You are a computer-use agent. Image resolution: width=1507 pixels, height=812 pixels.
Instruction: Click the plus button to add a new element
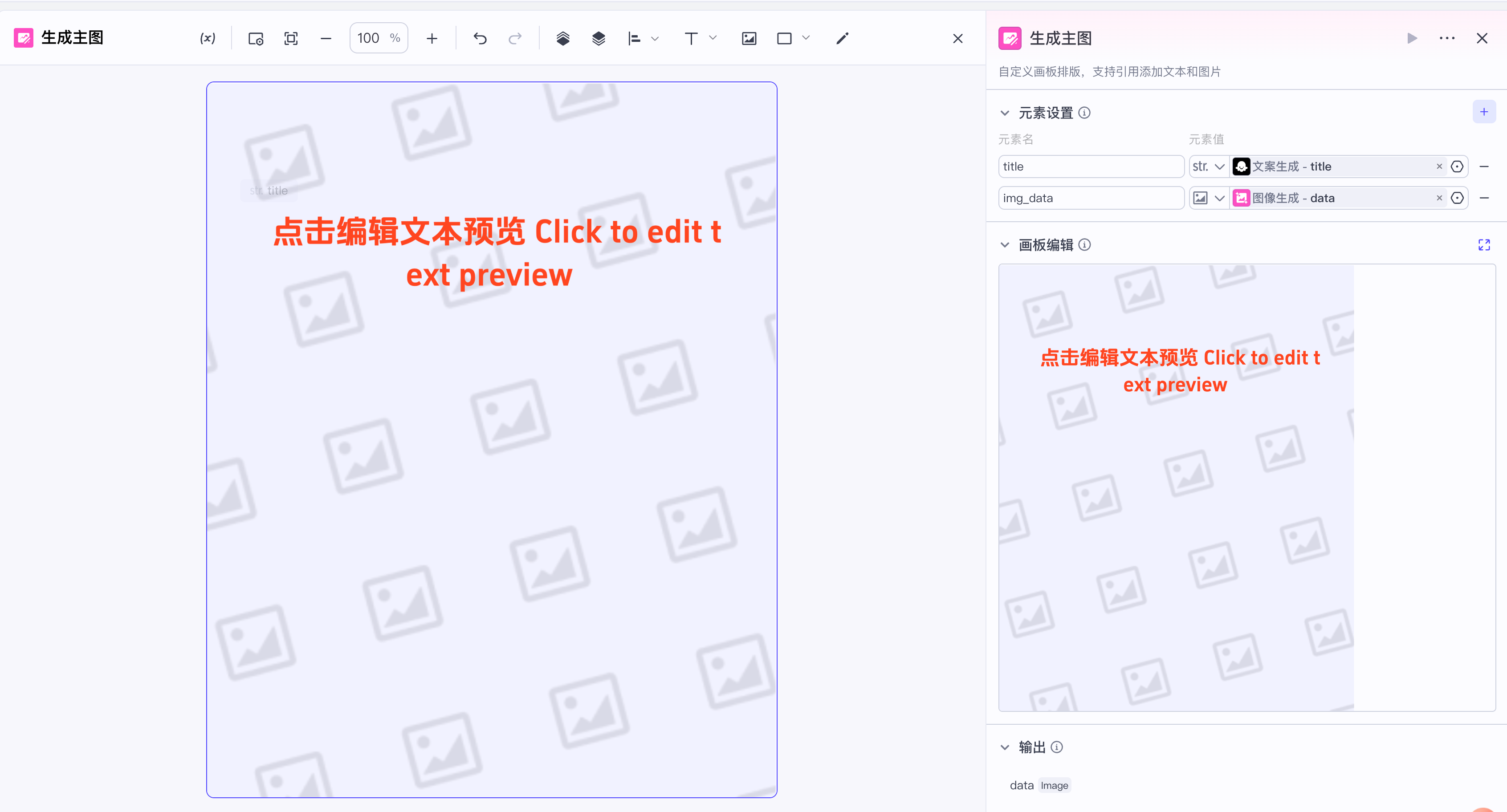pyautogui.click(x=1483, y=112)
